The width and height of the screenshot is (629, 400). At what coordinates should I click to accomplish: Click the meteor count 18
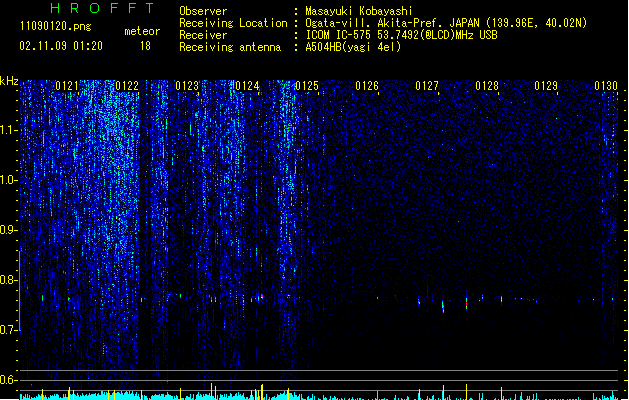(x=145, y=46)
